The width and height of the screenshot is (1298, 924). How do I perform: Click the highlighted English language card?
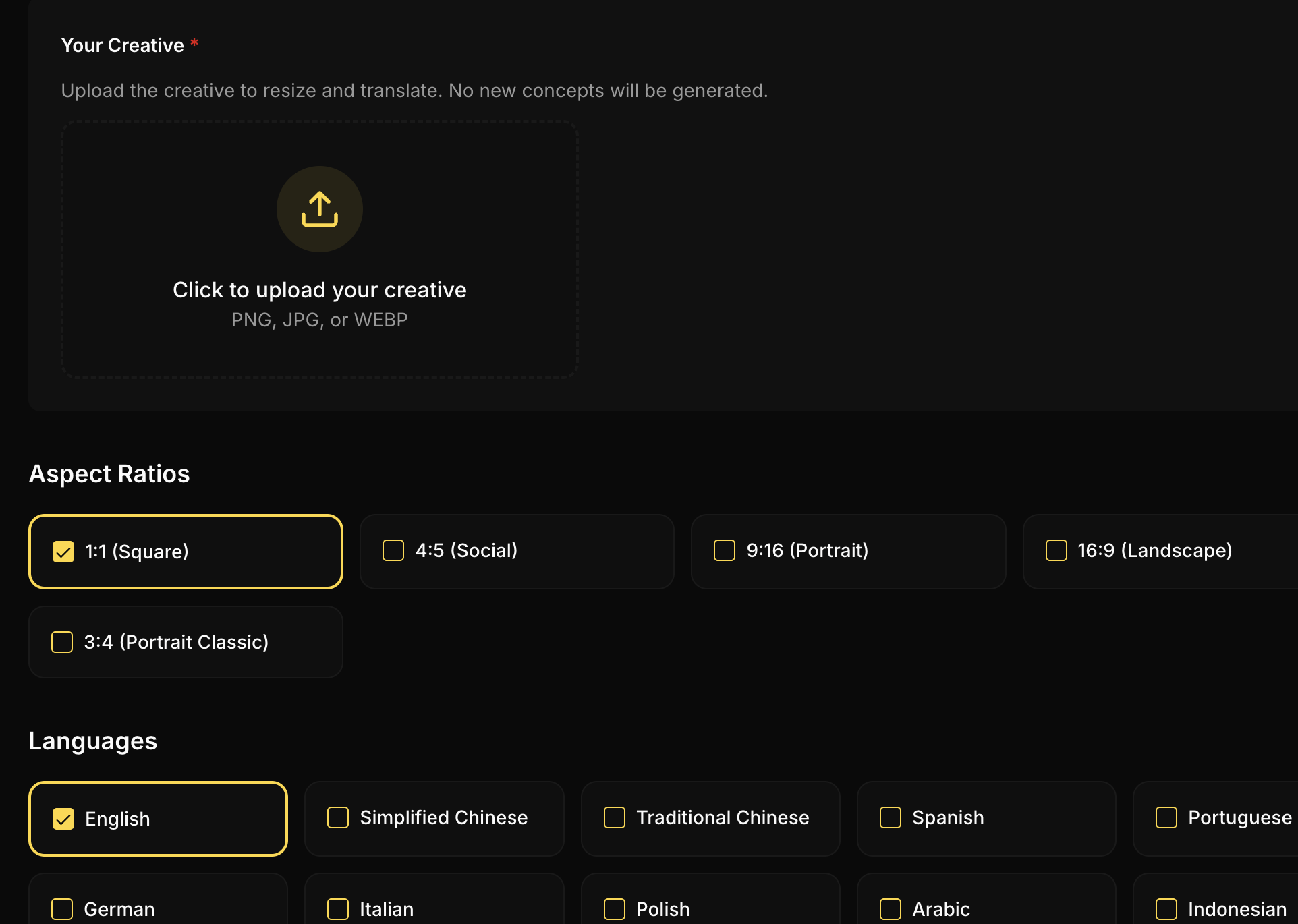(158, 818)
